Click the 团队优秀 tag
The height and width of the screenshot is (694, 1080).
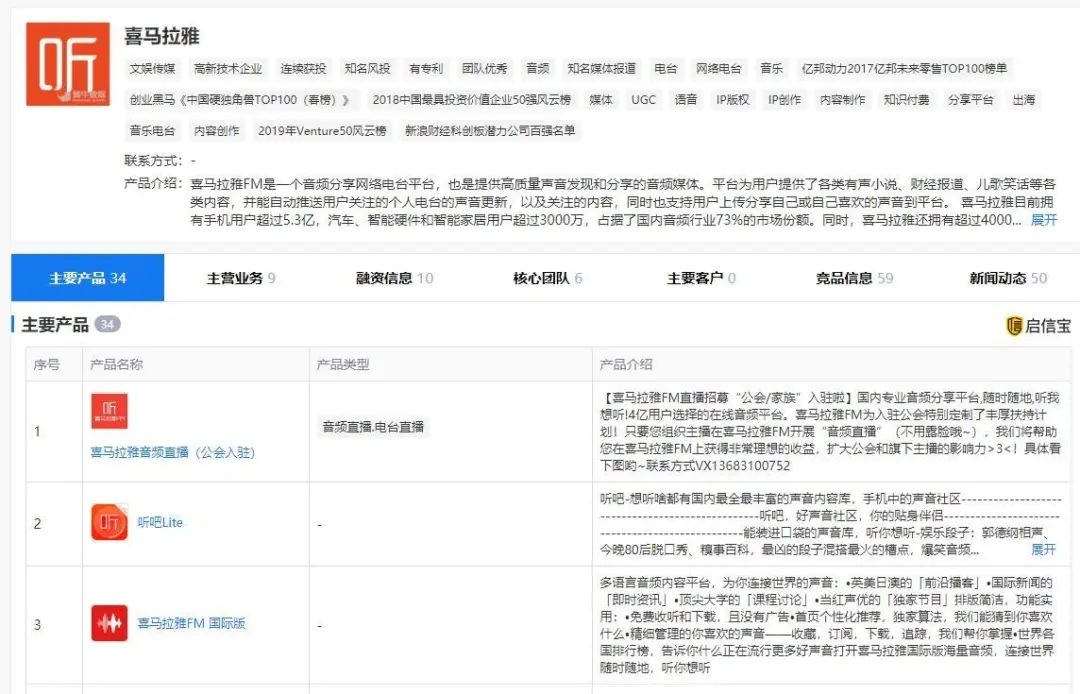point(485,69)
